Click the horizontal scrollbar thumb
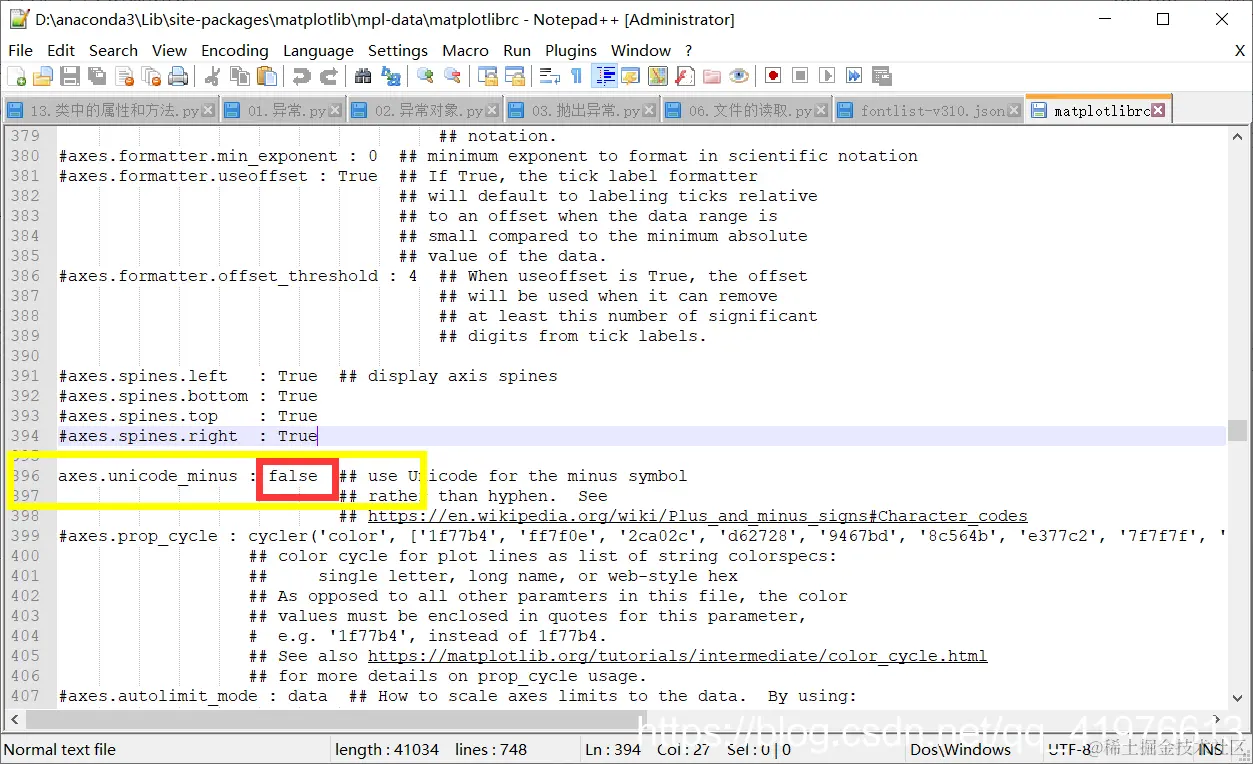1253x764 pixels. coord(335,719)
